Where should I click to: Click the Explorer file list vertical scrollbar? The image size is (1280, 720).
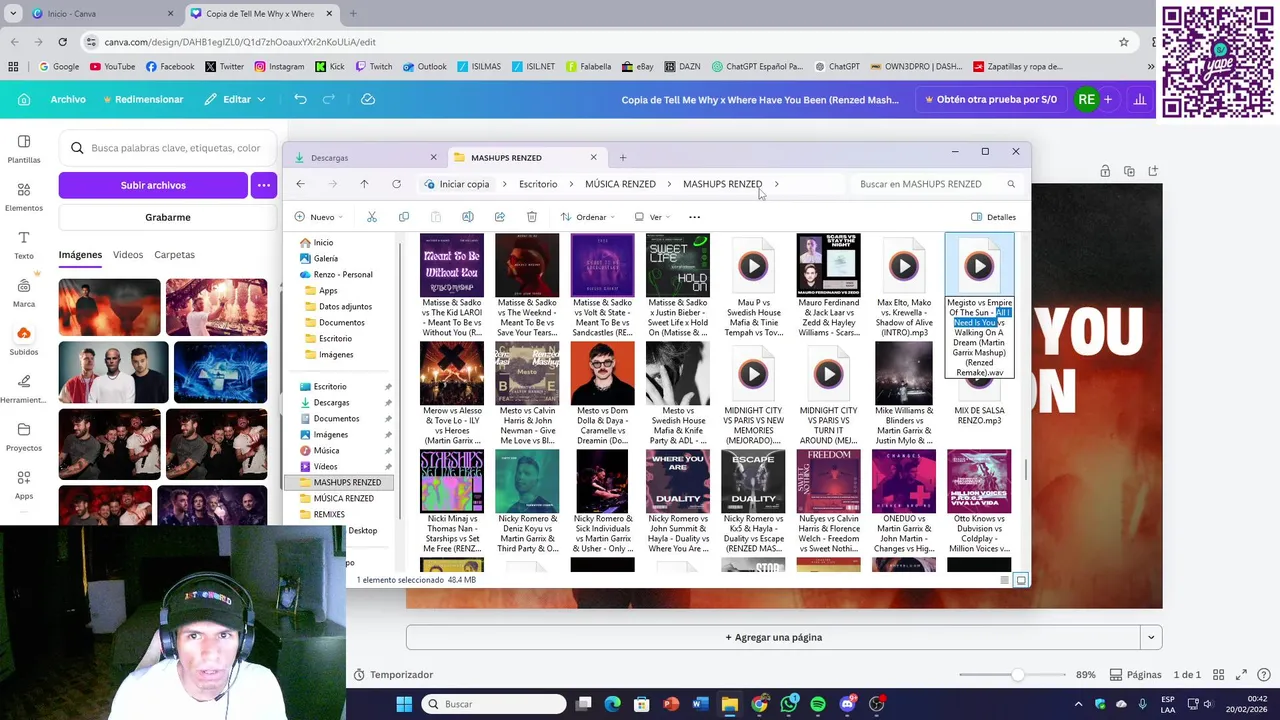(x=1025, y=468)
